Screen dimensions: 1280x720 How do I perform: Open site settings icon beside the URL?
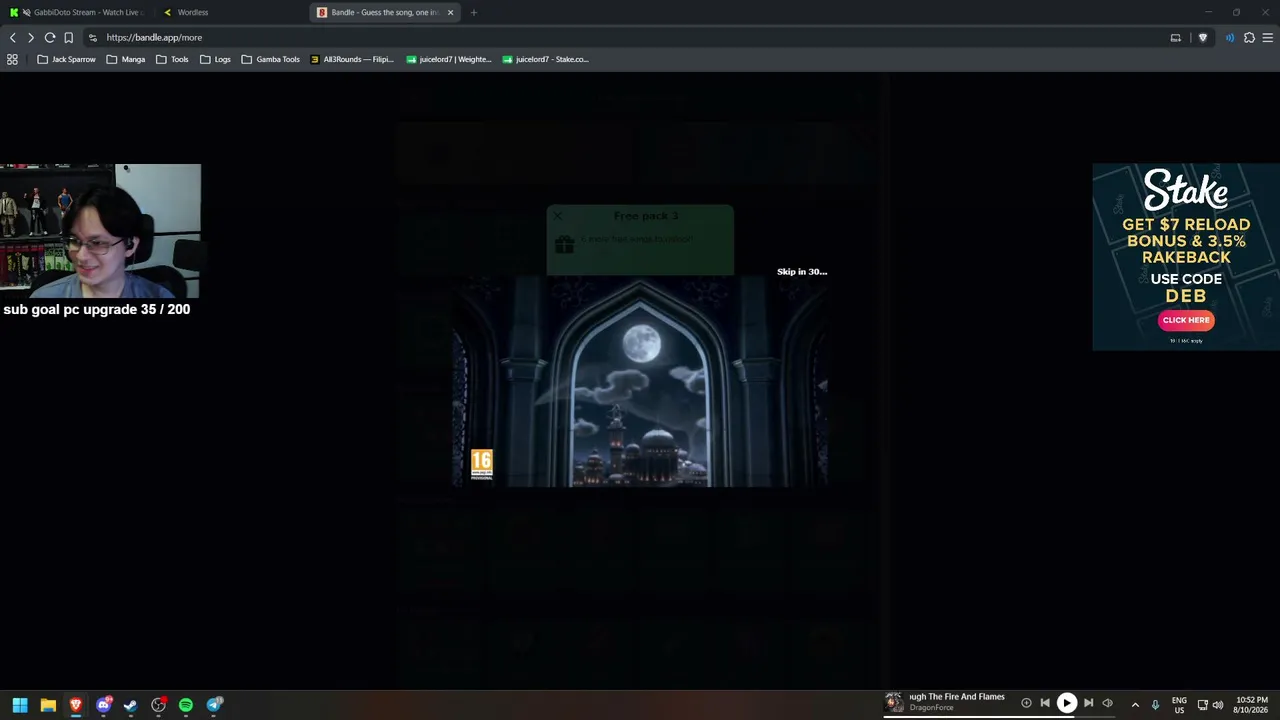92,38
